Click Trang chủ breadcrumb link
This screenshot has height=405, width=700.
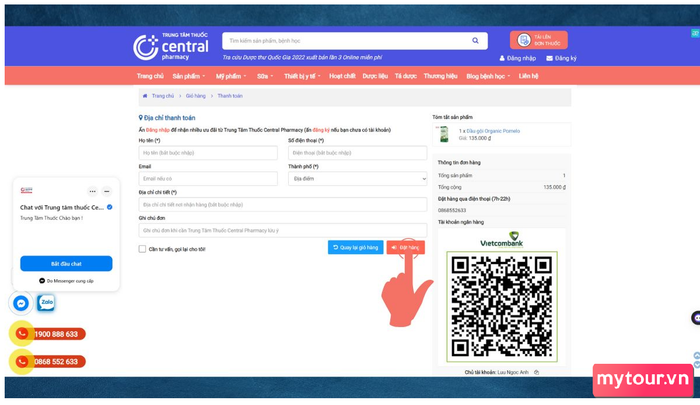click(162, 96)
